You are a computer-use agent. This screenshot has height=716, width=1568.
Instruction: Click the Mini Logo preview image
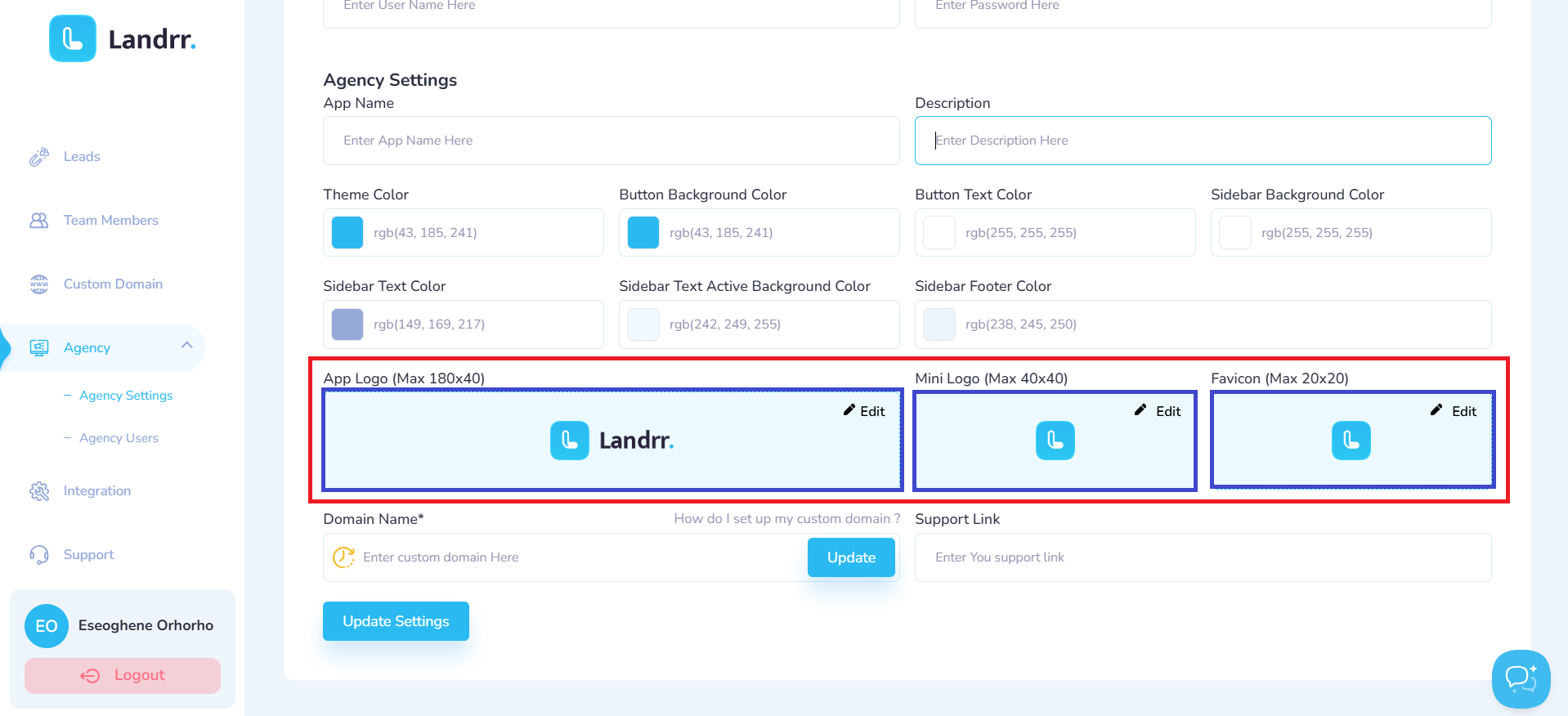(x=1055, y=441)
